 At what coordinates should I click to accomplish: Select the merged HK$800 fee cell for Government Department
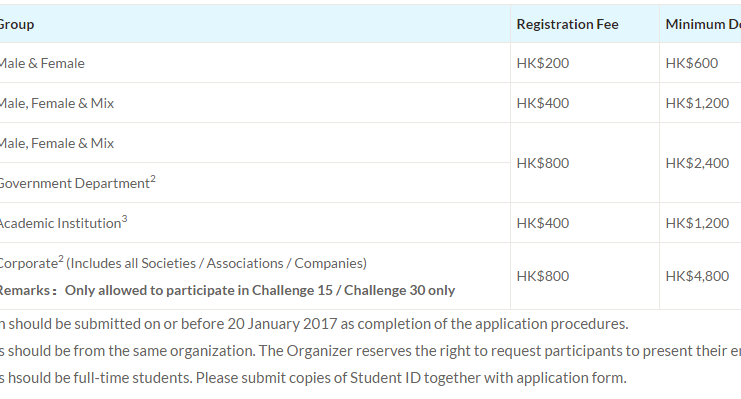click(x=585, y=163)
